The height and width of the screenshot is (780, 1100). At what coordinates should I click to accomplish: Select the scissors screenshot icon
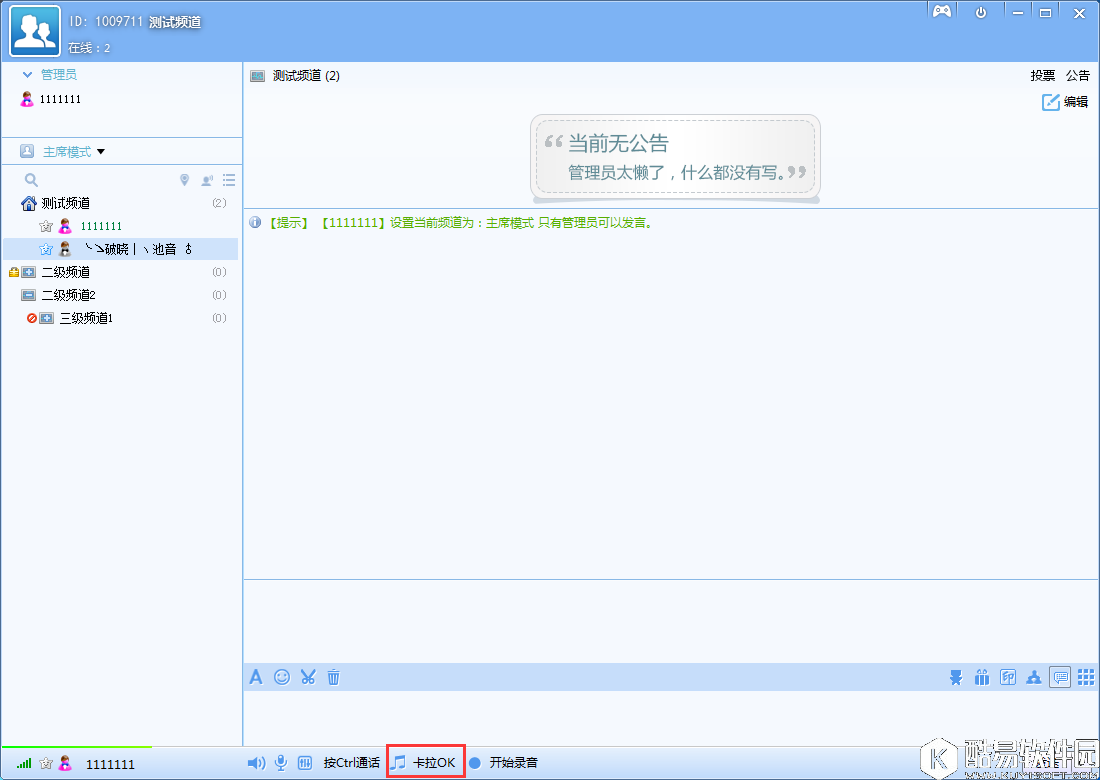click(307, 677)
